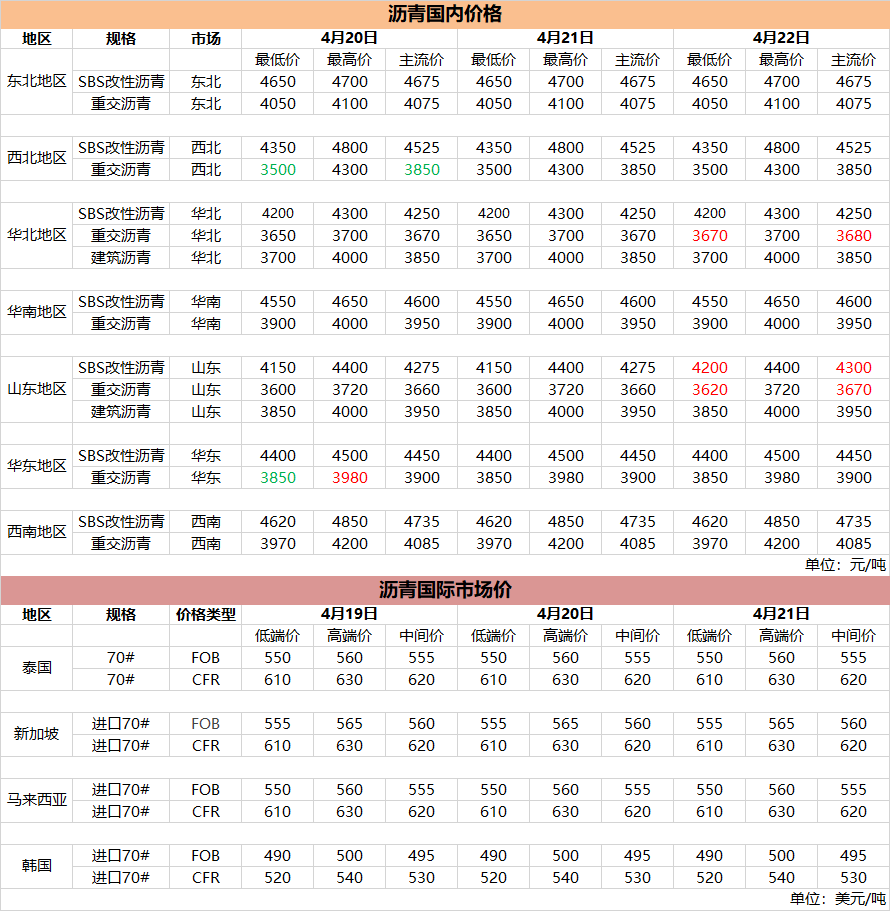This screenshot has height=911, width=890.
Task: Click the 马来西亚 country cell
Action: [37, 800]
